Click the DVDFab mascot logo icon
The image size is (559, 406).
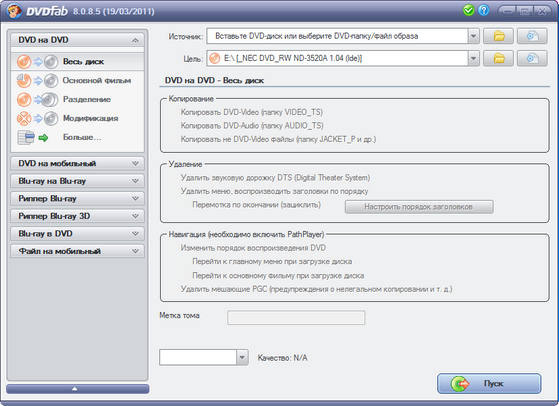[x=14, y=11]
